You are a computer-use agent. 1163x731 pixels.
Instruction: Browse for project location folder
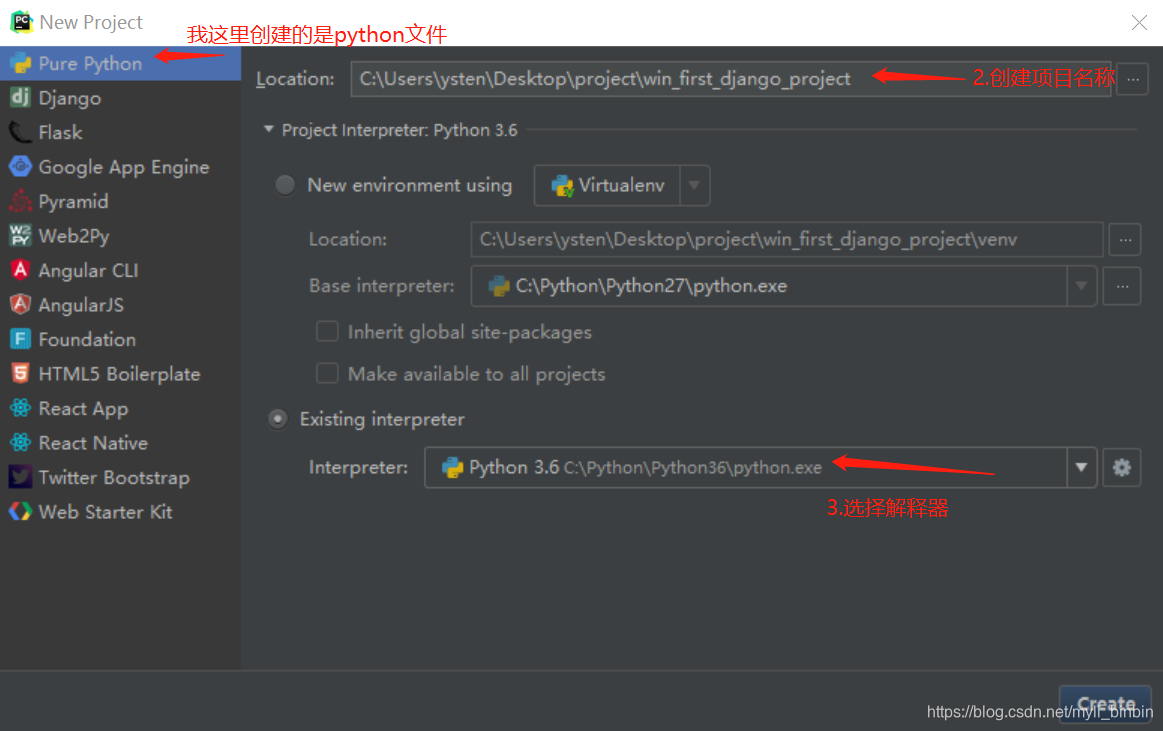pyautogui.click(x=1133, y=79)
